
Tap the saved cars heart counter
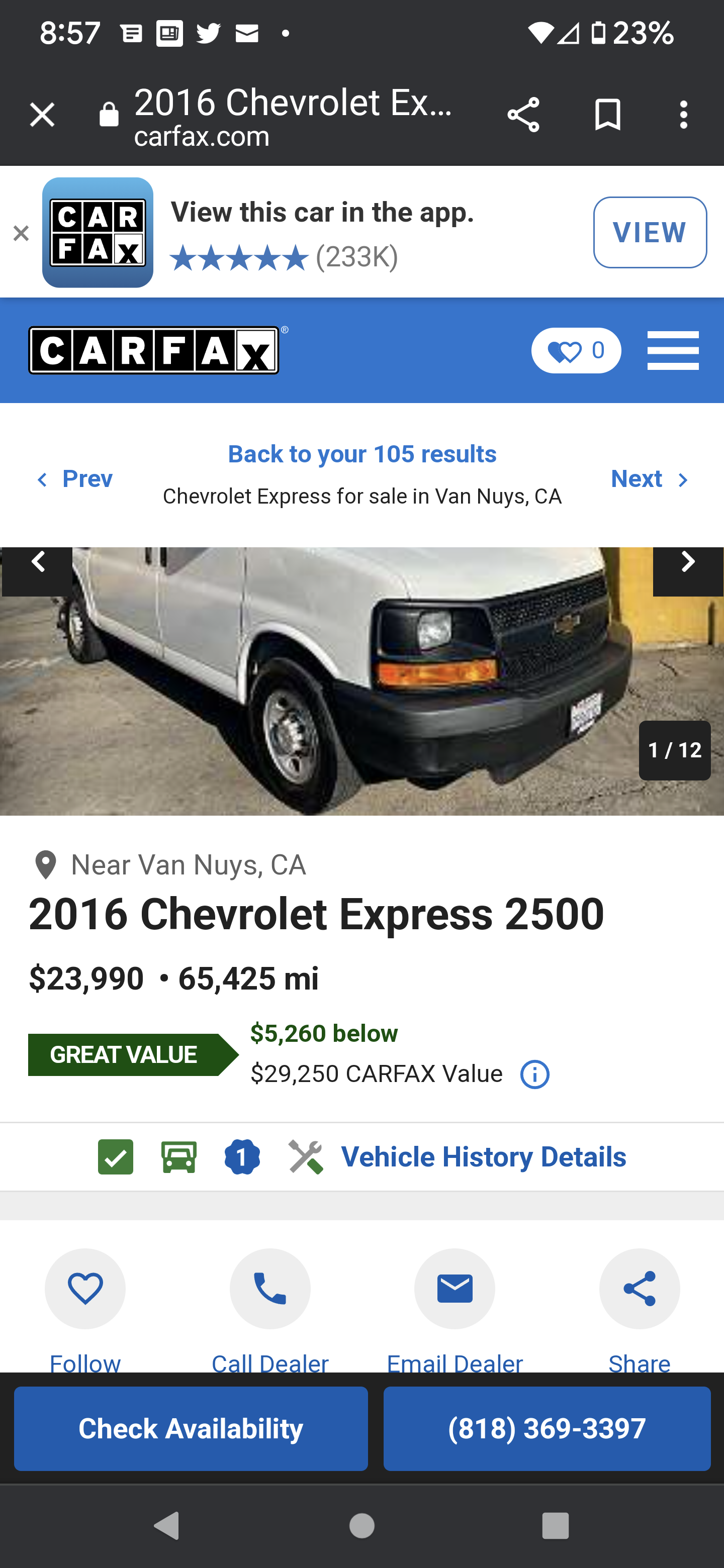pyautogui.click(x=575, y=351)
